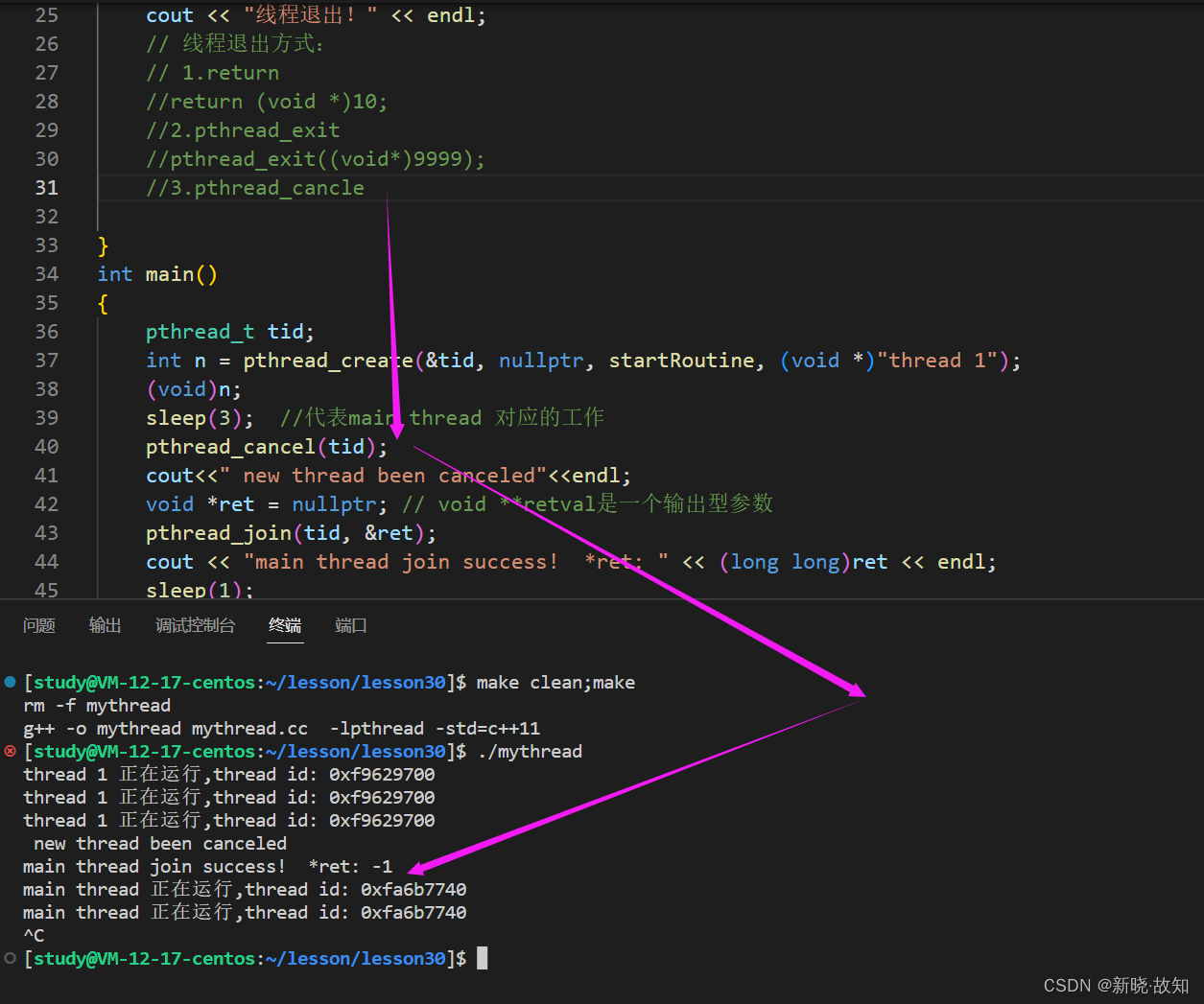The image size is (1204, 1004).
Task: Click comment '//pthread_exit((void*)9999);'
Action: (316, 159)
